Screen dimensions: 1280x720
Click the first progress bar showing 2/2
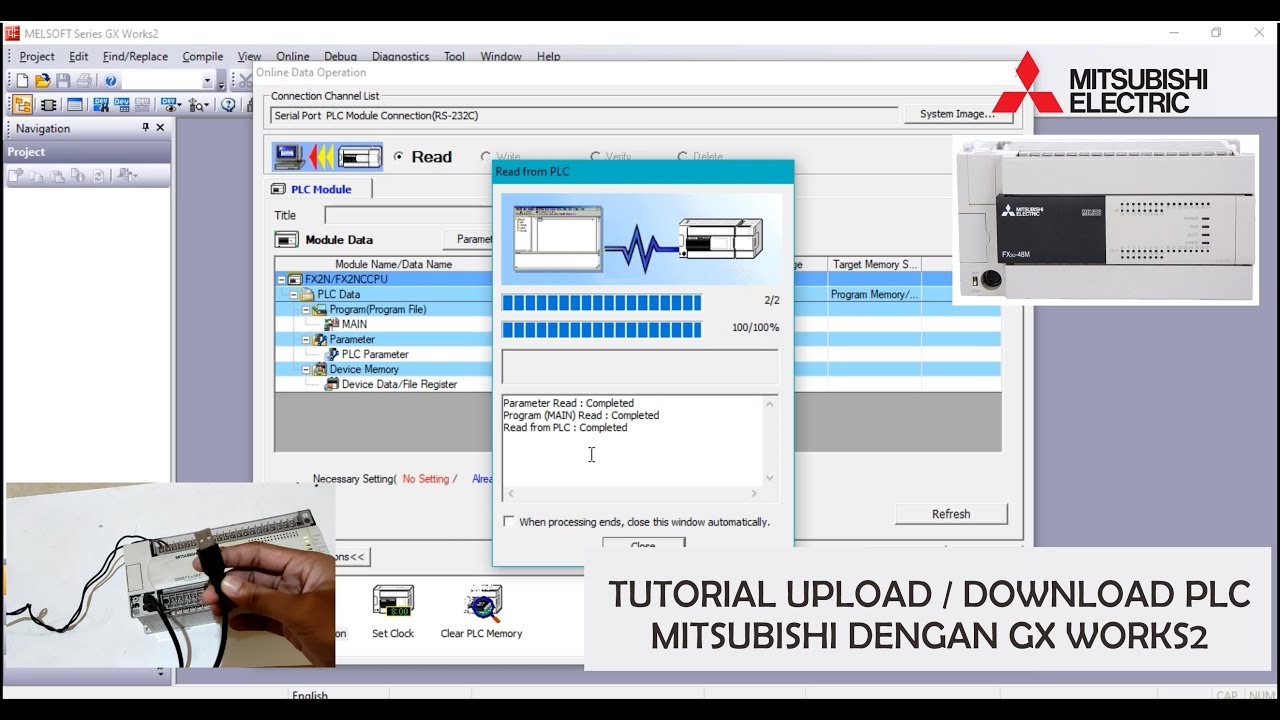pos(601,303)
